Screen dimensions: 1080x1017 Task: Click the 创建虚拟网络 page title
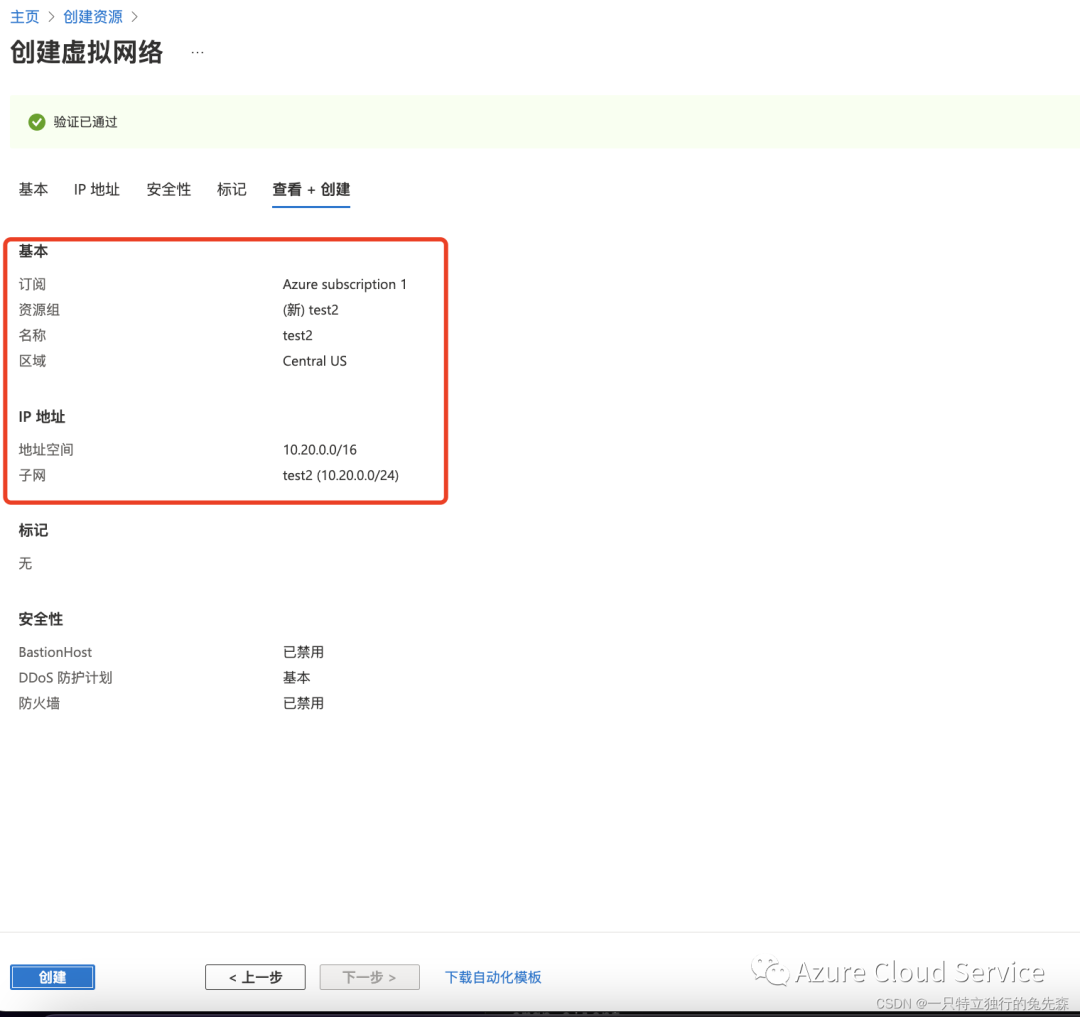[x=87, y=52]
